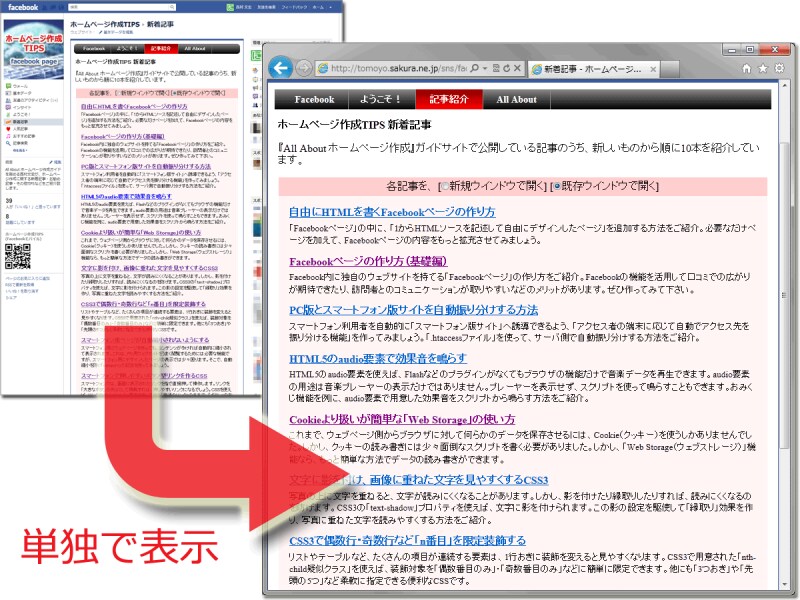Select the 新規ウインドウで開く radio in the front window
Viewport: 800px width, 600px height.
point(444,187)
